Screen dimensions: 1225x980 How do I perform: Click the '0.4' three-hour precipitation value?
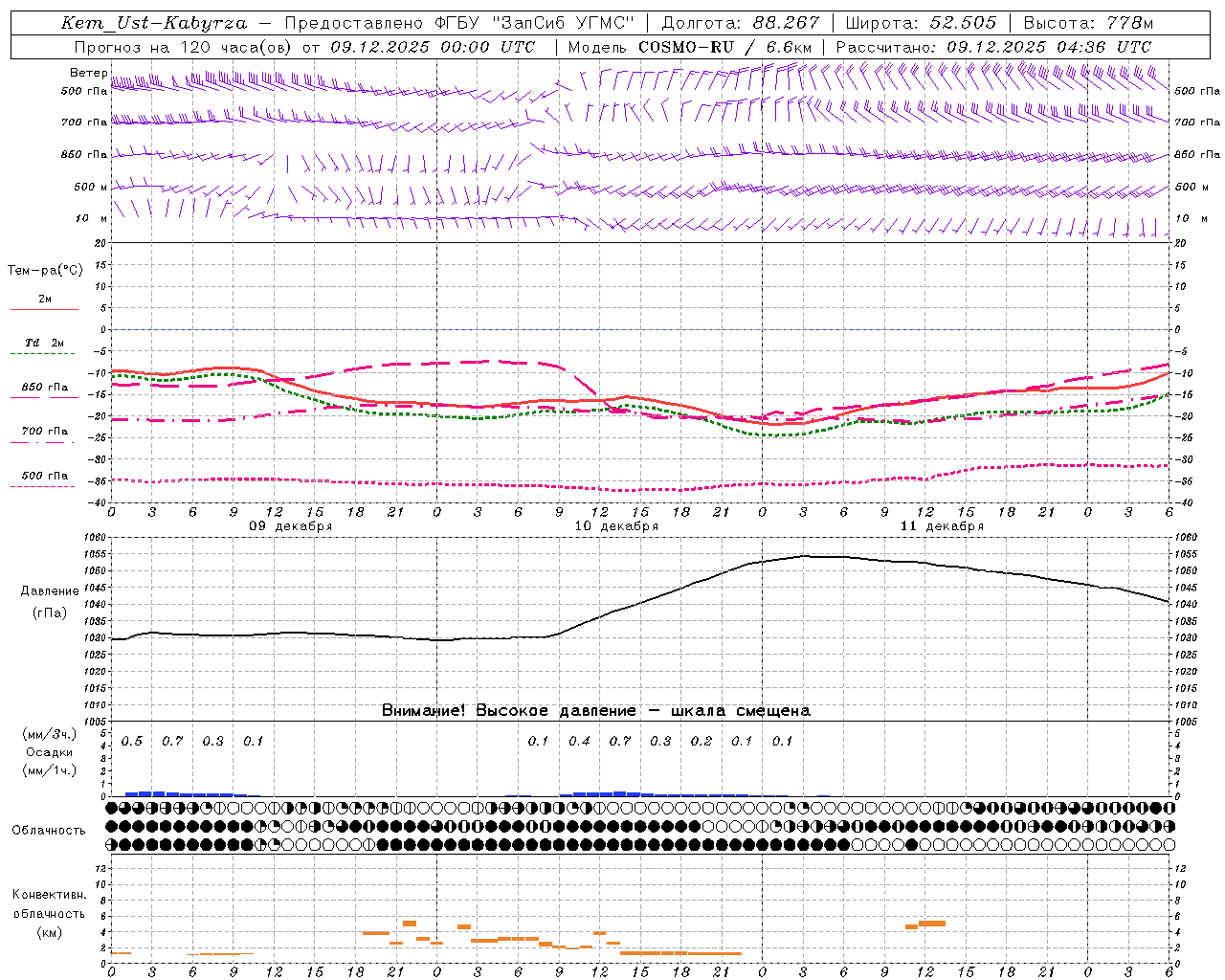click(x=579, y=741)
